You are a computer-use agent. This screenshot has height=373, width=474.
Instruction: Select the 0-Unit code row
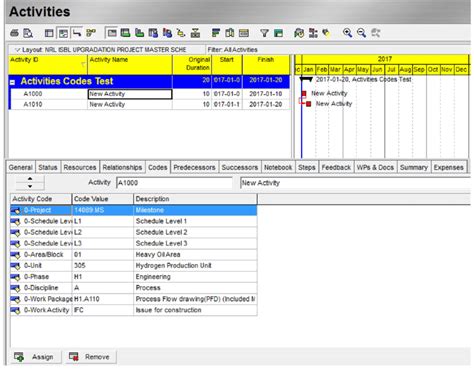134,266
